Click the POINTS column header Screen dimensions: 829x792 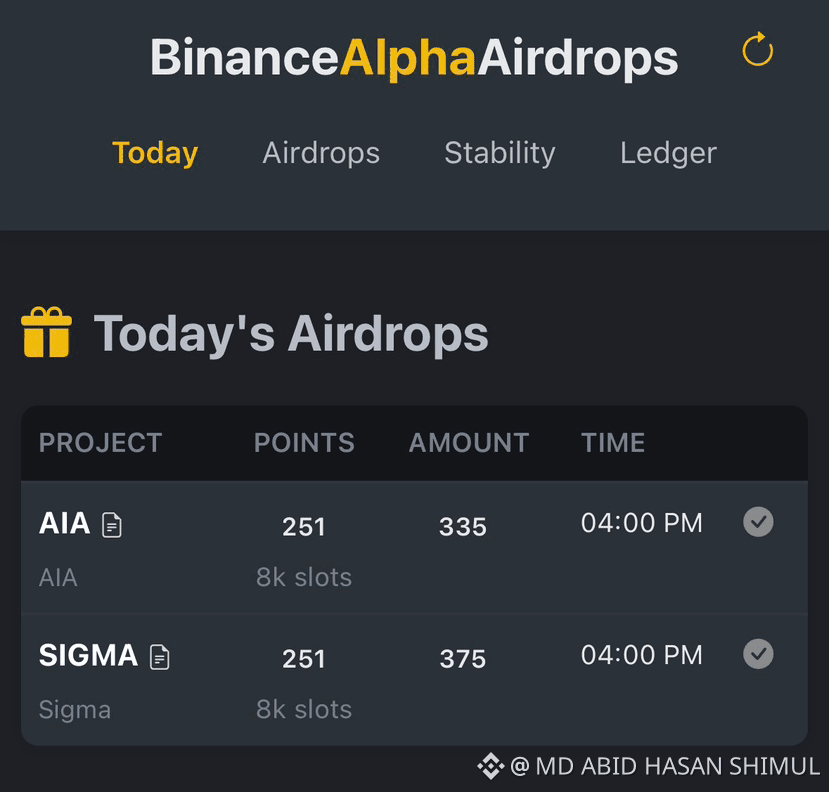click(304, 443)
